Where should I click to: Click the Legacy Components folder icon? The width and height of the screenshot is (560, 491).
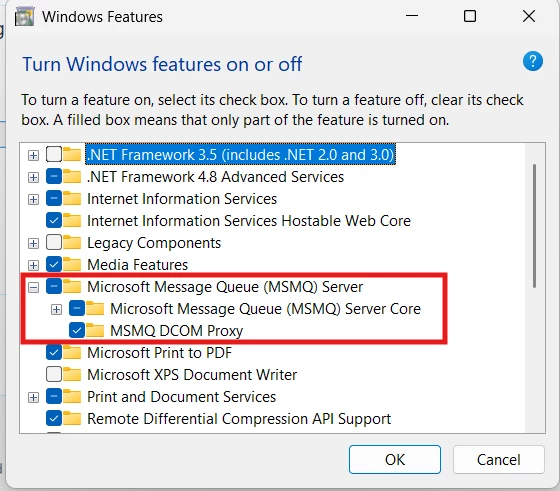pyautogui.click(x=72, y=242)
